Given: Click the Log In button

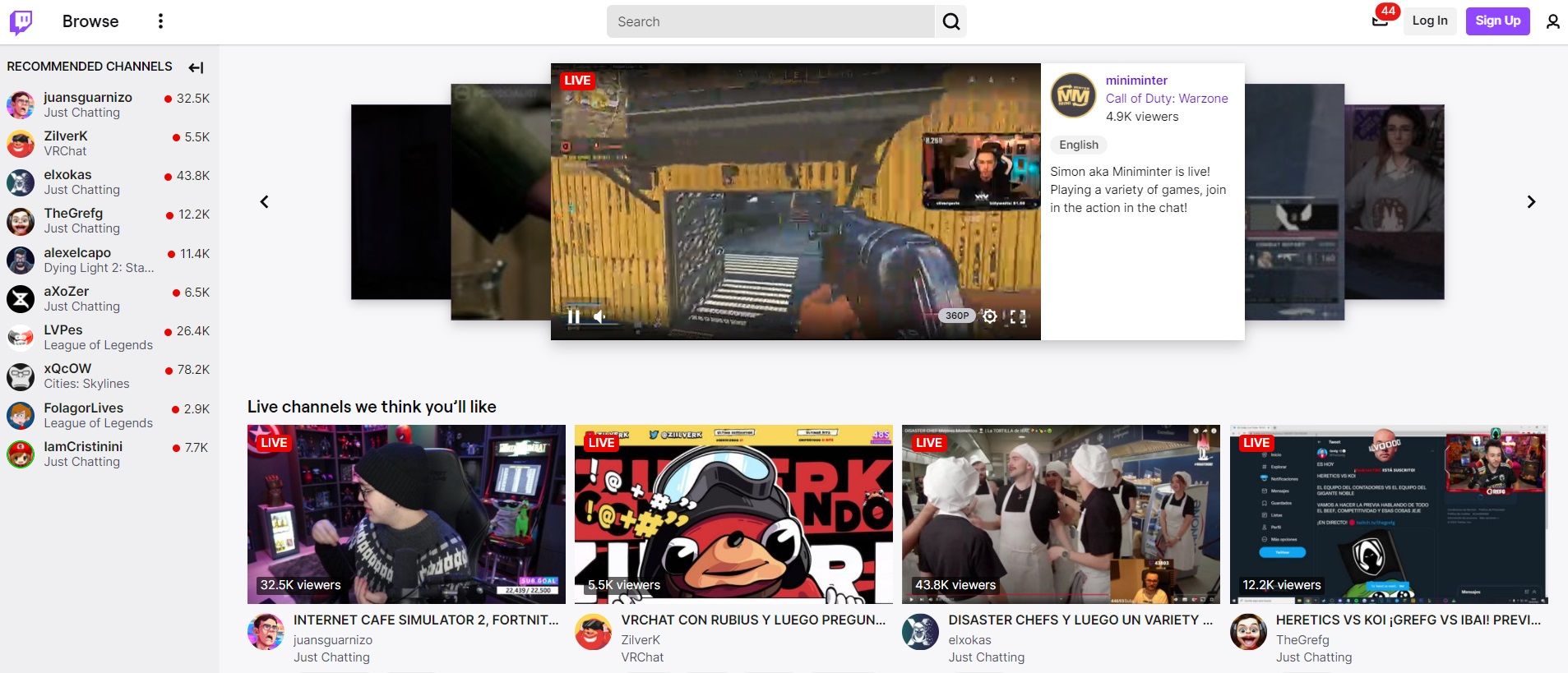Looking at the screenshot, I should pos(1430,21).
